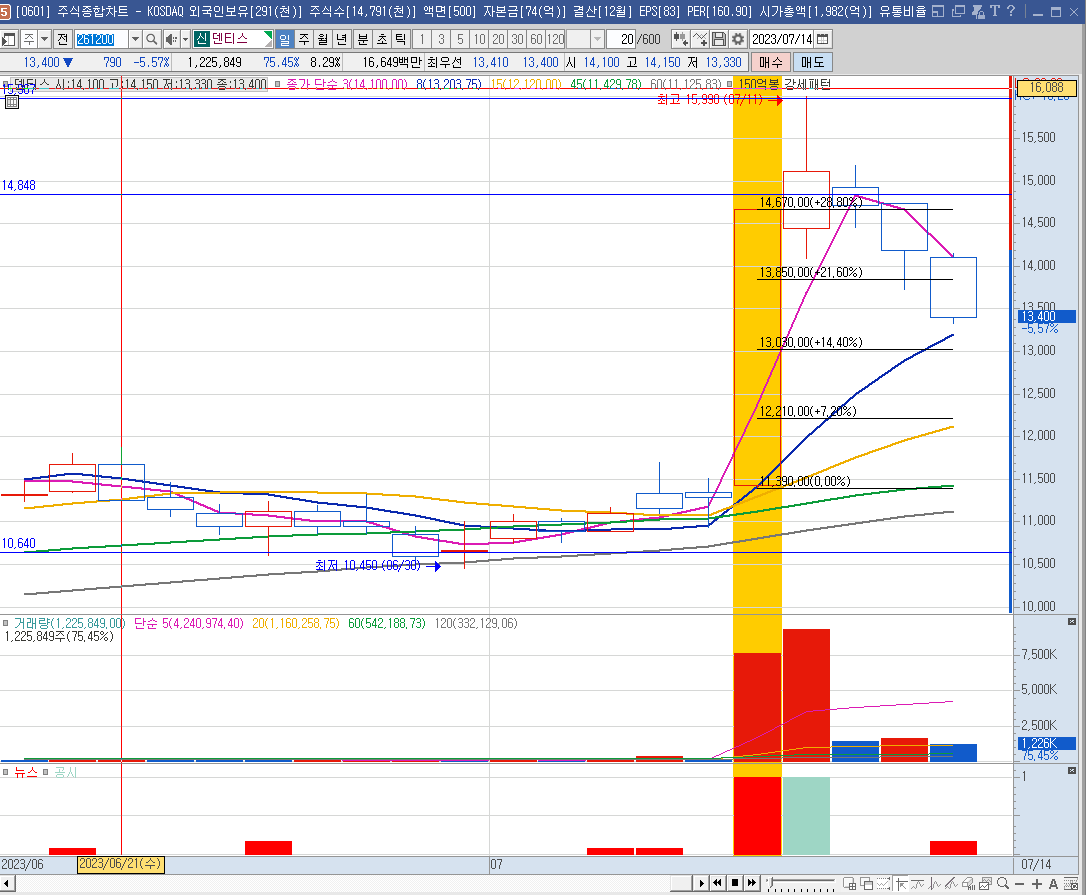The image size is (1086, 895).
Task: Click the magnifier zoom tool at bottom
Action: pos(1003,883)
